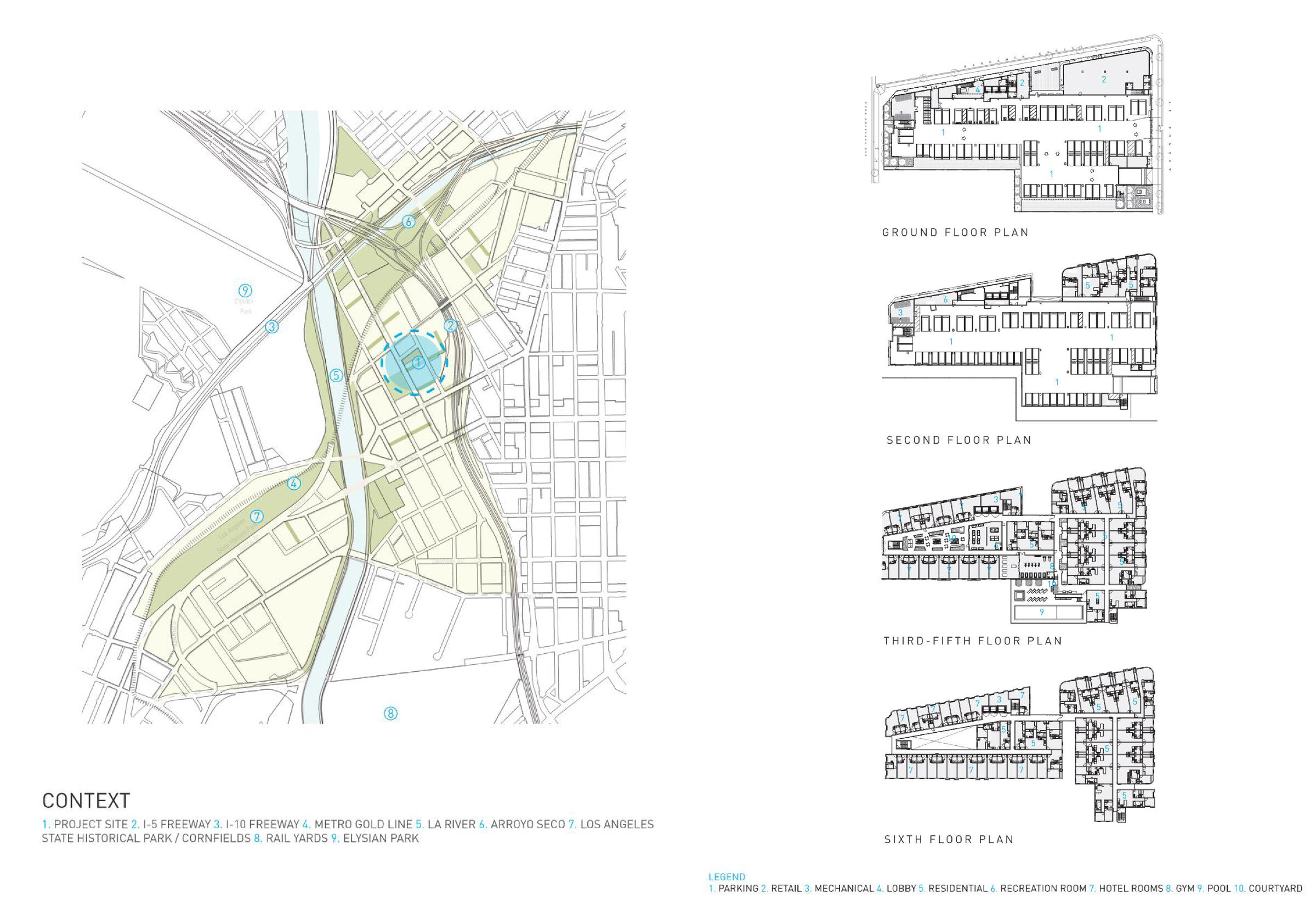This screenshot has width=1316, height=917.
Task: Click the THIRD-FIFTH FLOOR PLAN title
Action: pyautogui.click(x=973, y=641)
